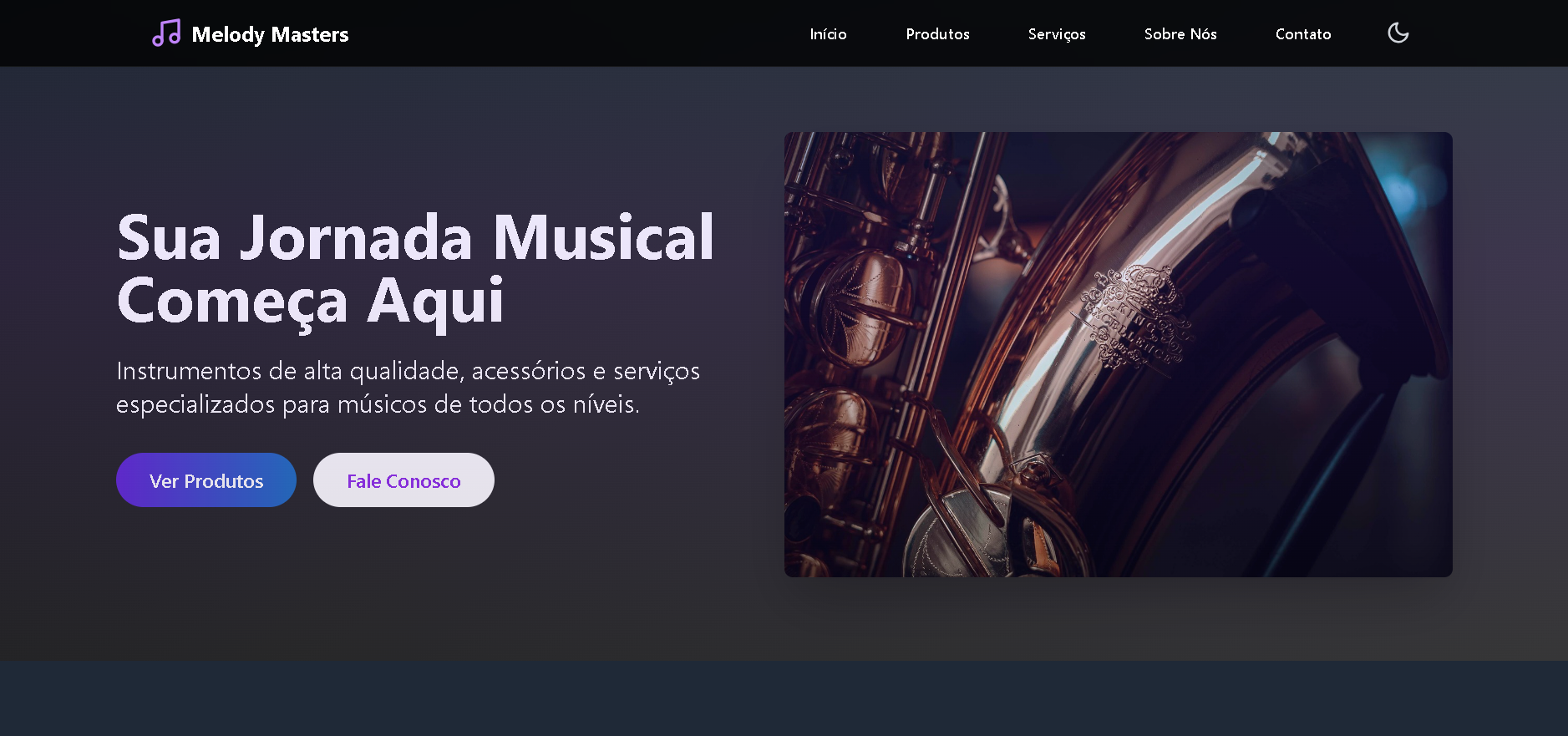The width and height of the screenshot is (1568, 736).
Task: Click the "Começa Aqui" heading line
Action: (310, 301)
